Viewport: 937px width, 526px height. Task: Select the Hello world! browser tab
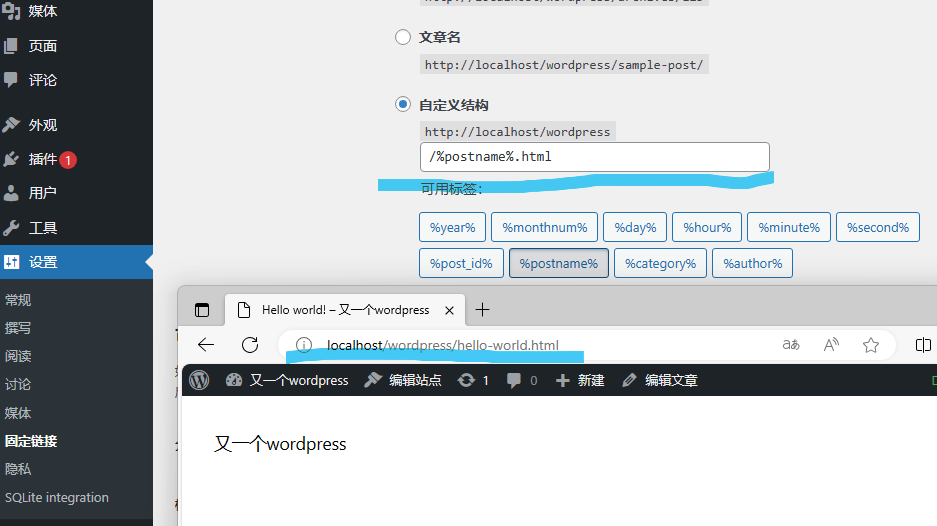345,310
